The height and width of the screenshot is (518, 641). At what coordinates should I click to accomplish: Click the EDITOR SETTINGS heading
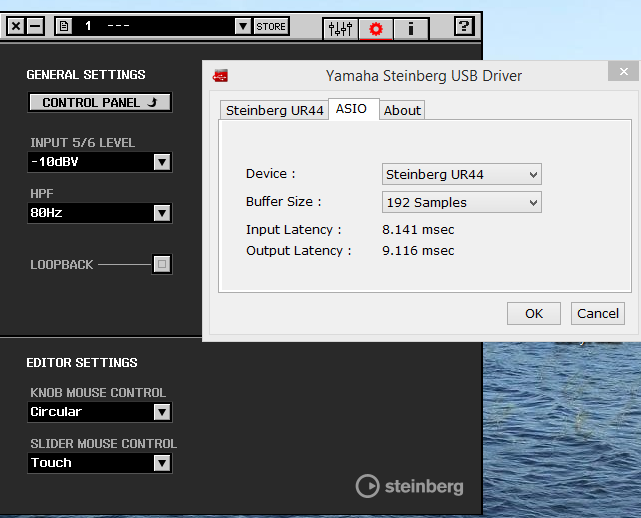point(82,363)
